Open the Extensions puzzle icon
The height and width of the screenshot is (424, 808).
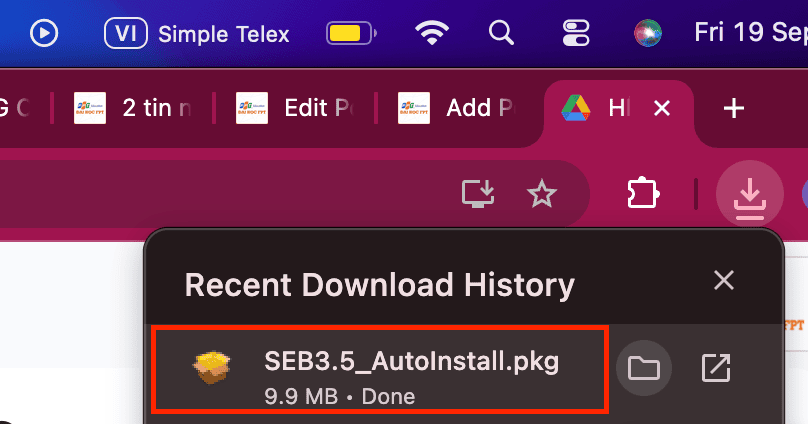click(x=640, y=193)
